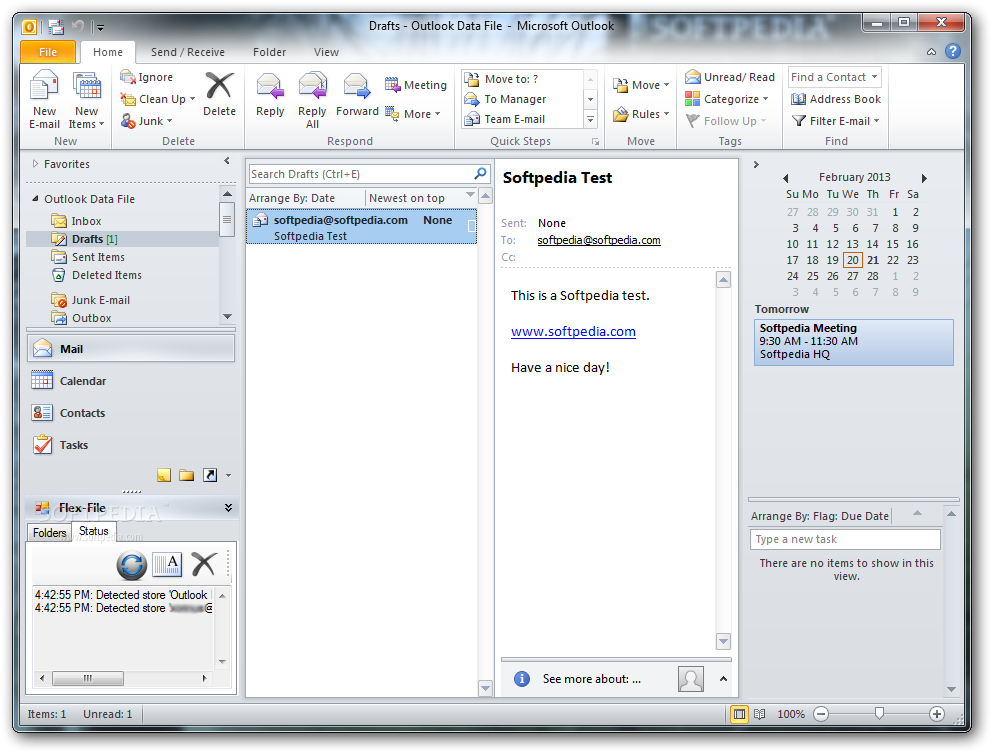
Task: Click the contact picture in People Pane
Action: tap(690, 679)
